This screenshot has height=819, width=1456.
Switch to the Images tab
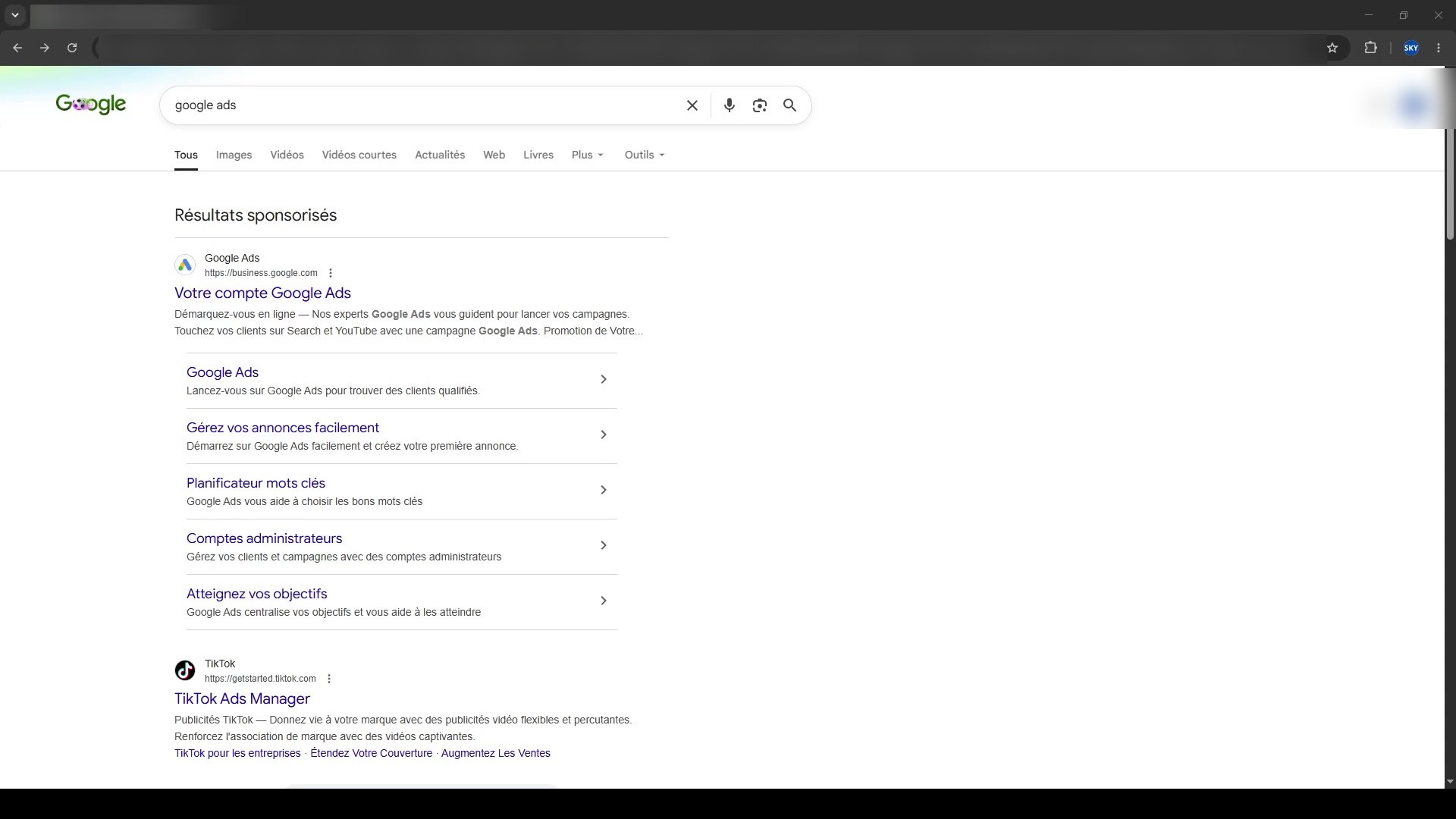coord(234,155)
